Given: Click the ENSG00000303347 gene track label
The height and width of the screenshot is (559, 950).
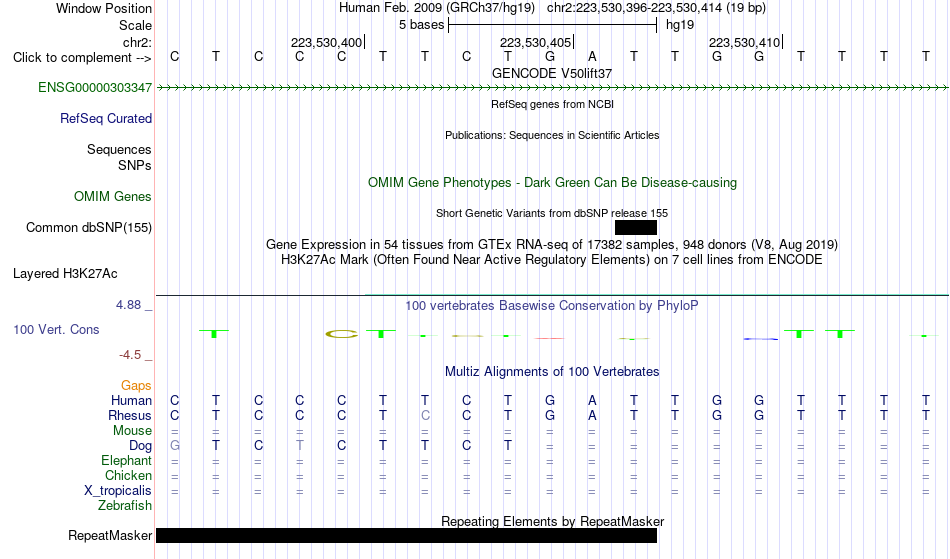Looking at the screenshot, I should (x=95, y=88).
